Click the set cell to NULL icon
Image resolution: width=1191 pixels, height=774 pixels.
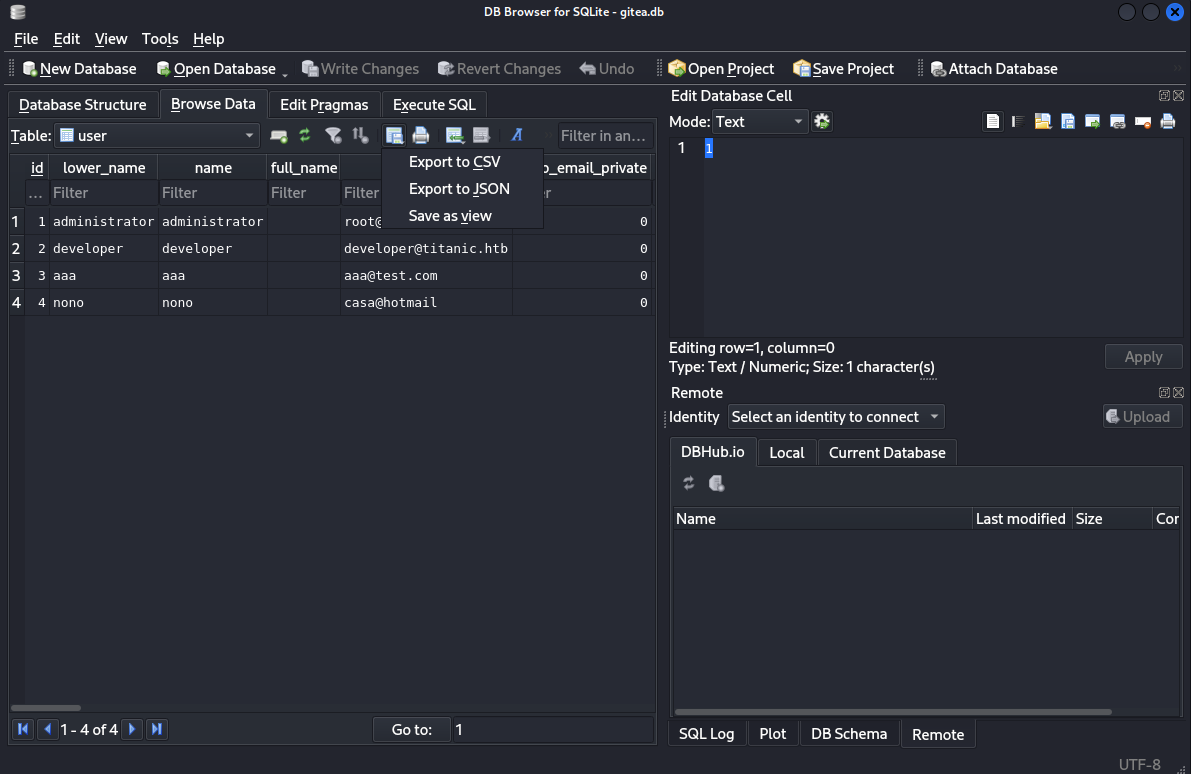[1142, 122]
